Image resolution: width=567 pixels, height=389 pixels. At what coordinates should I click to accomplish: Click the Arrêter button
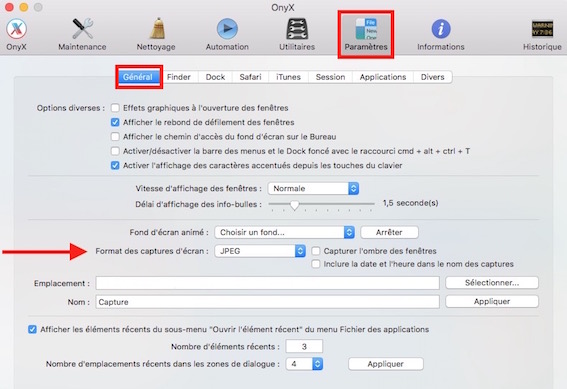point(389,232)
